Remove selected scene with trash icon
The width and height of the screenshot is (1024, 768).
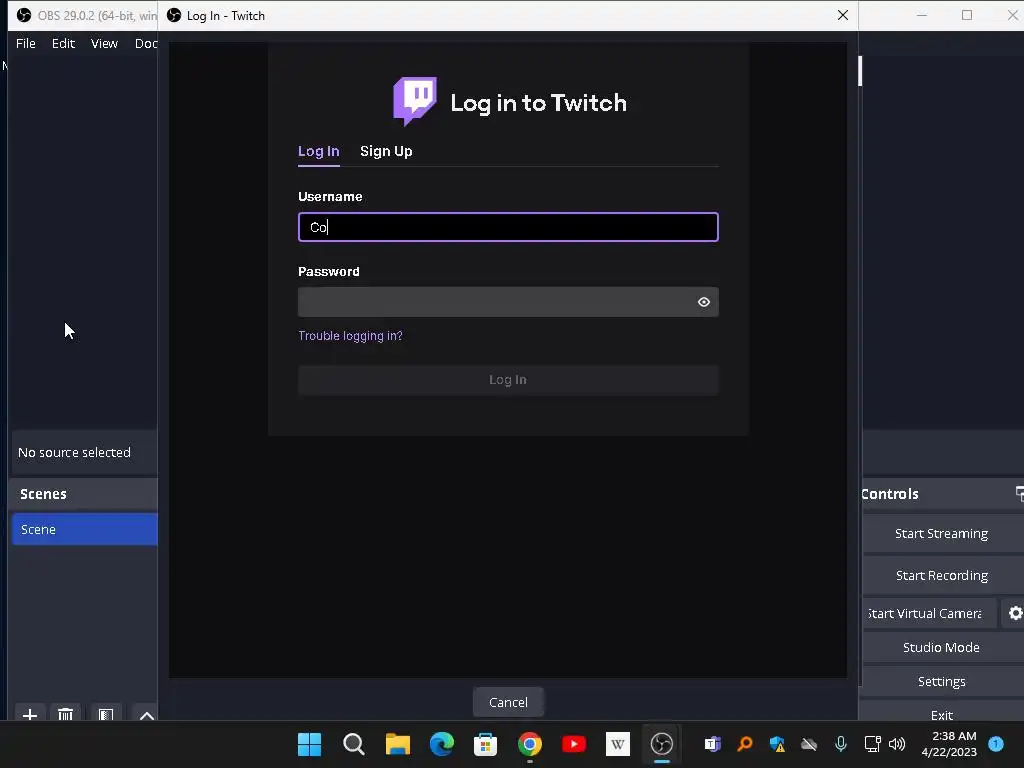click(65, 715)
